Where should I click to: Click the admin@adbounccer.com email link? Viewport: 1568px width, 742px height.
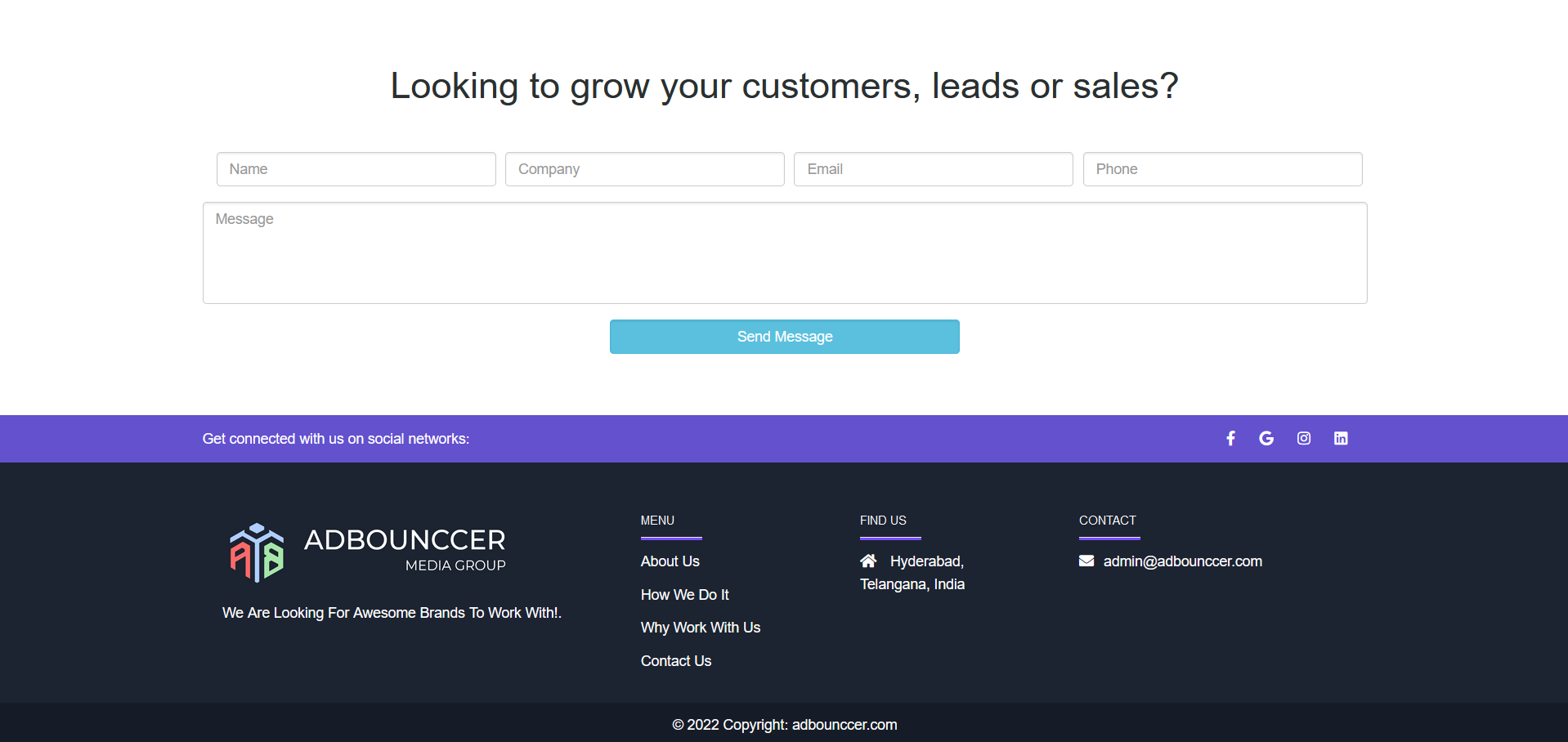pos(1182,561)
